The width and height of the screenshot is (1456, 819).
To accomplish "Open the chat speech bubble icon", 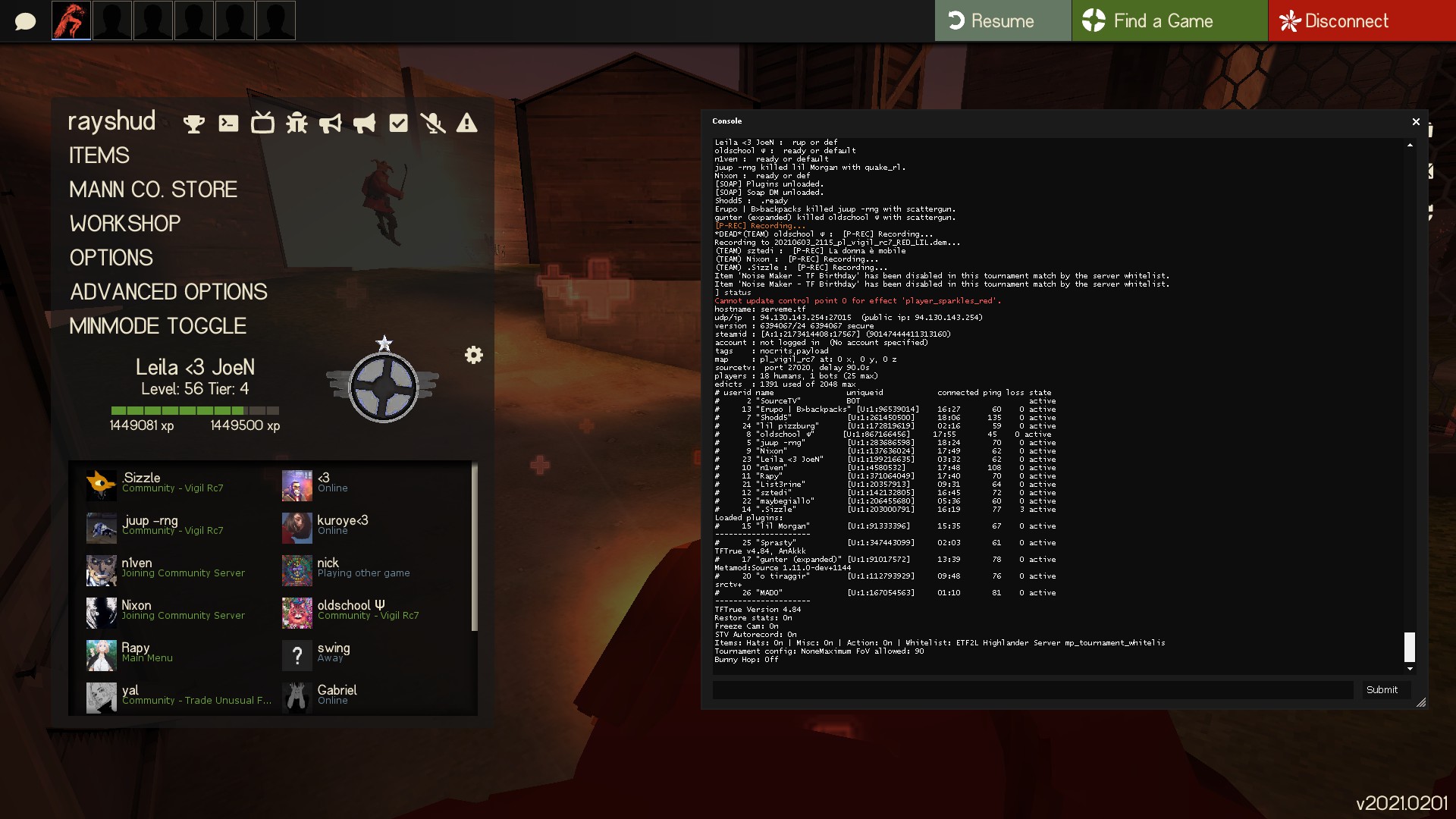I will point(25,21).
